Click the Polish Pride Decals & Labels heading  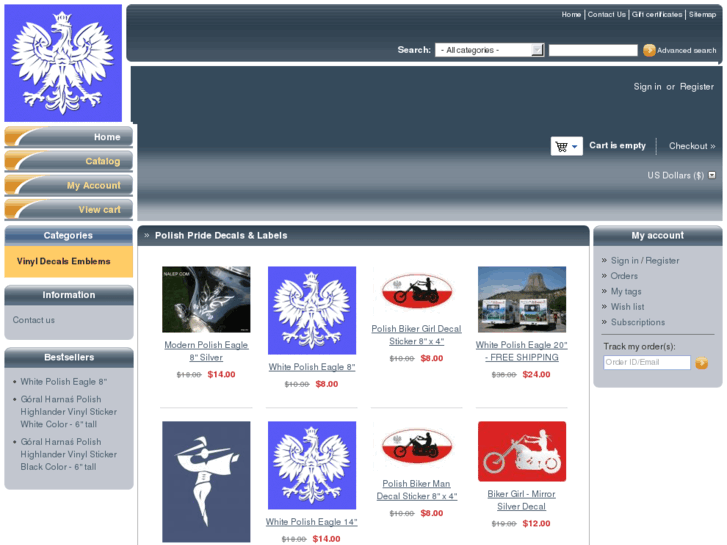[221, 236]
